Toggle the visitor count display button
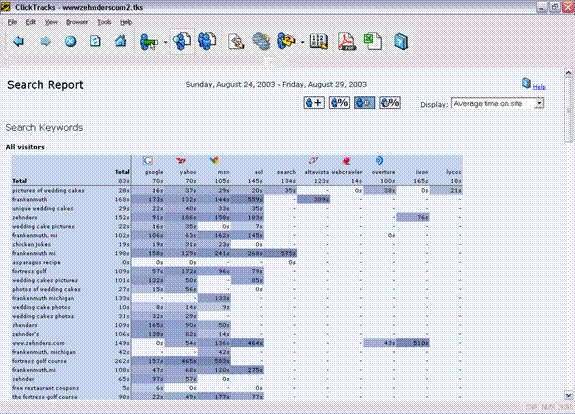Viewport: 575px width, 414px height. point(314,103)
